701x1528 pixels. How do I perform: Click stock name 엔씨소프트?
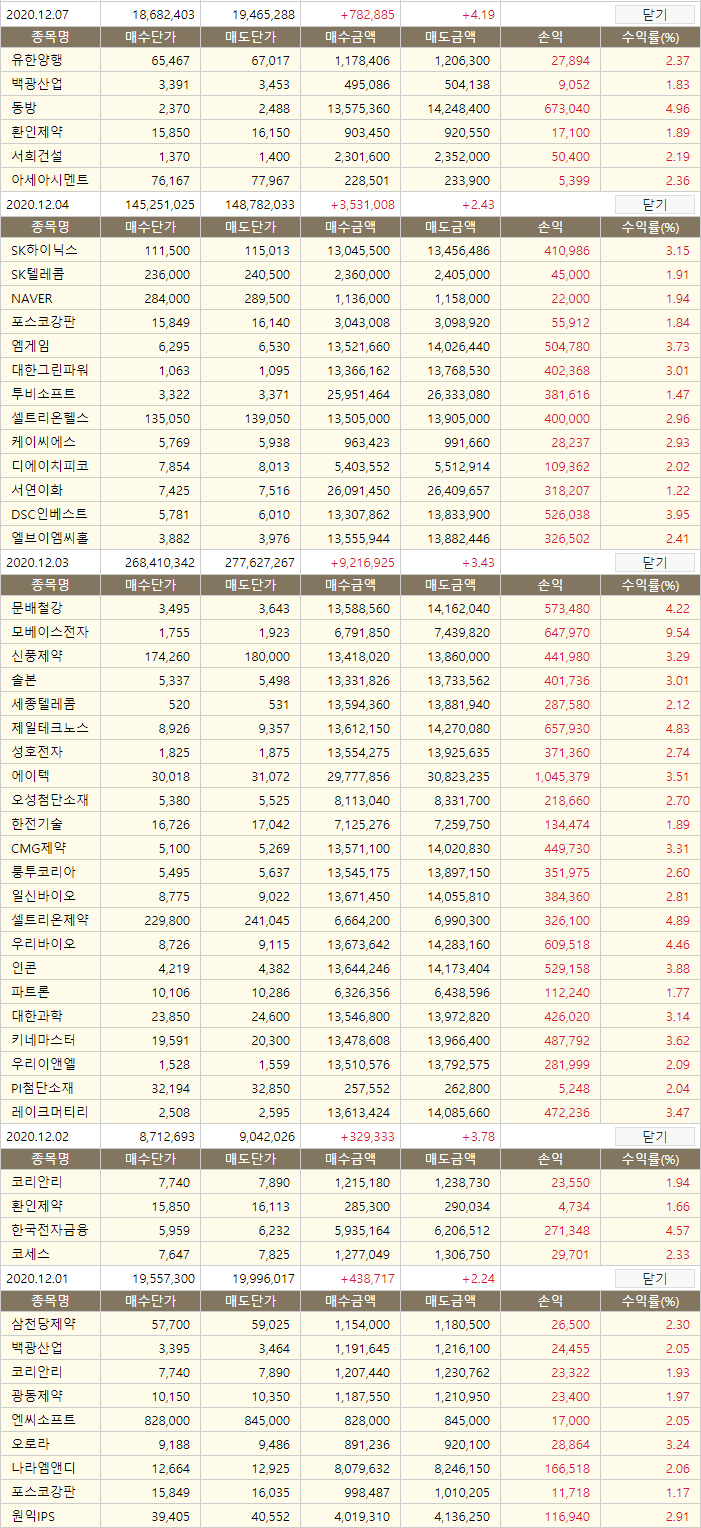click(43, 1420)
